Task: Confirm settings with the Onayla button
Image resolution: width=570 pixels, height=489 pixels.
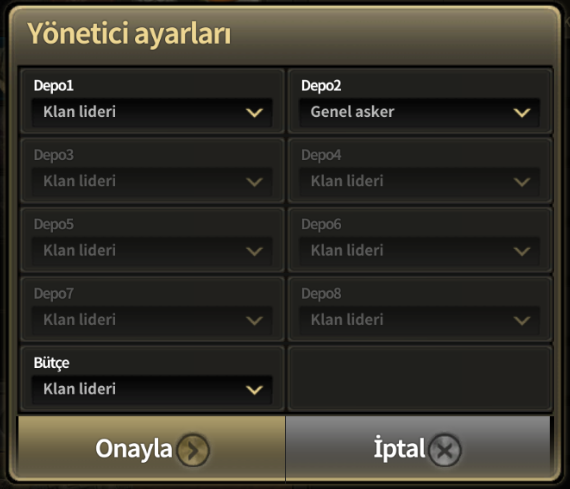Action: (152, 448)
